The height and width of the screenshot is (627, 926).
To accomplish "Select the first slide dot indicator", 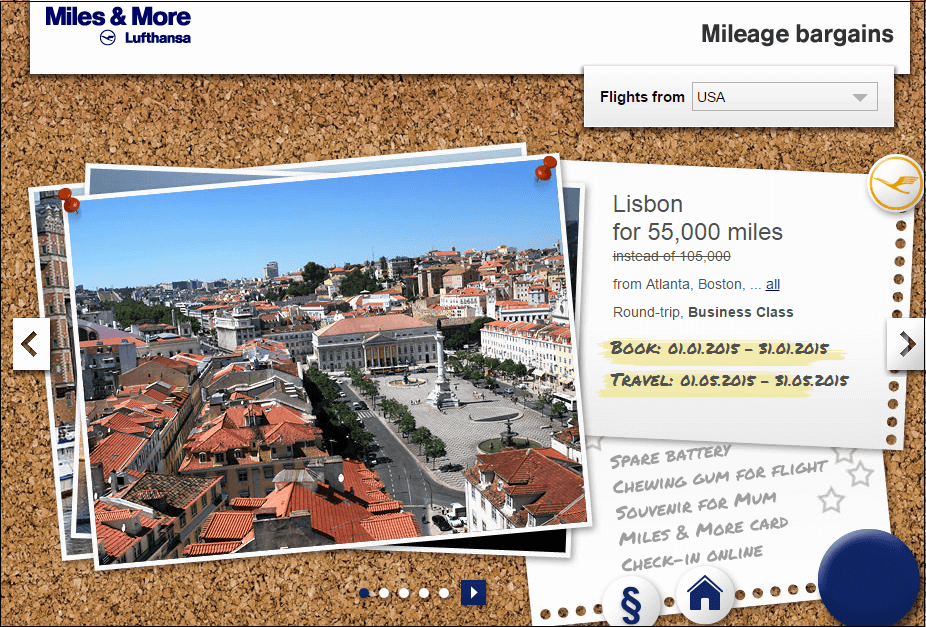I will pos(364,593).
